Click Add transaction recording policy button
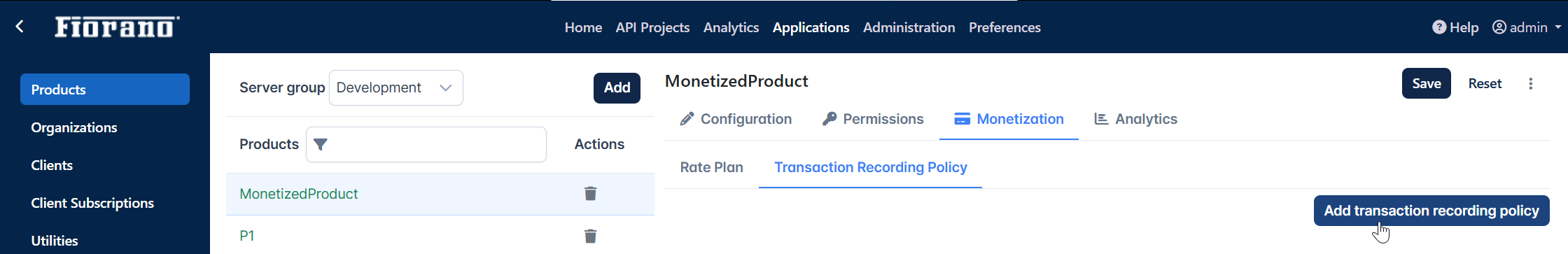Image resolution: width=1568 pixels, height=254 pixels. tap(1431, 211)
